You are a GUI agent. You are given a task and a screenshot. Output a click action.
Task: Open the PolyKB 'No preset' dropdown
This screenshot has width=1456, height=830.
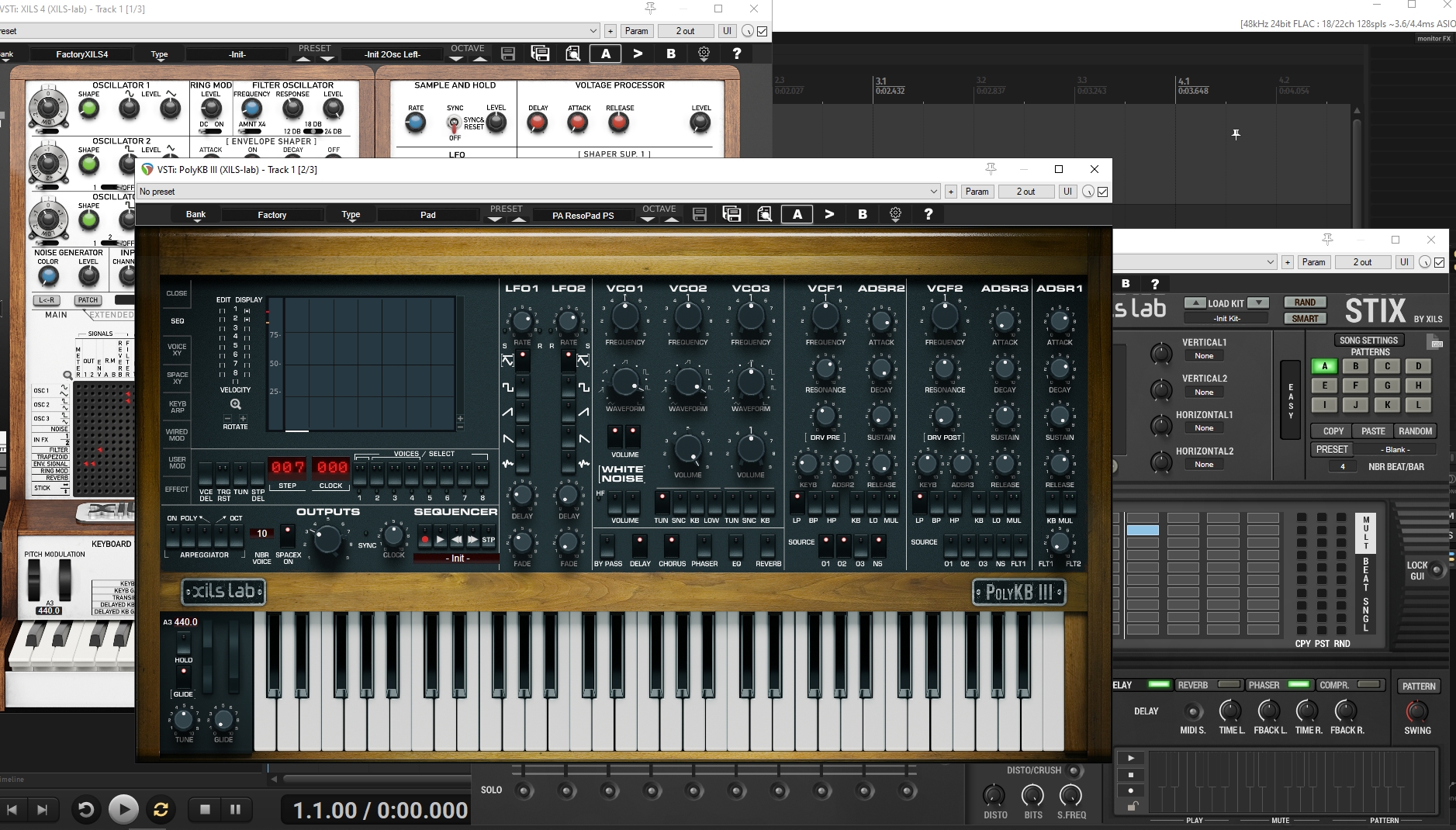538,192
